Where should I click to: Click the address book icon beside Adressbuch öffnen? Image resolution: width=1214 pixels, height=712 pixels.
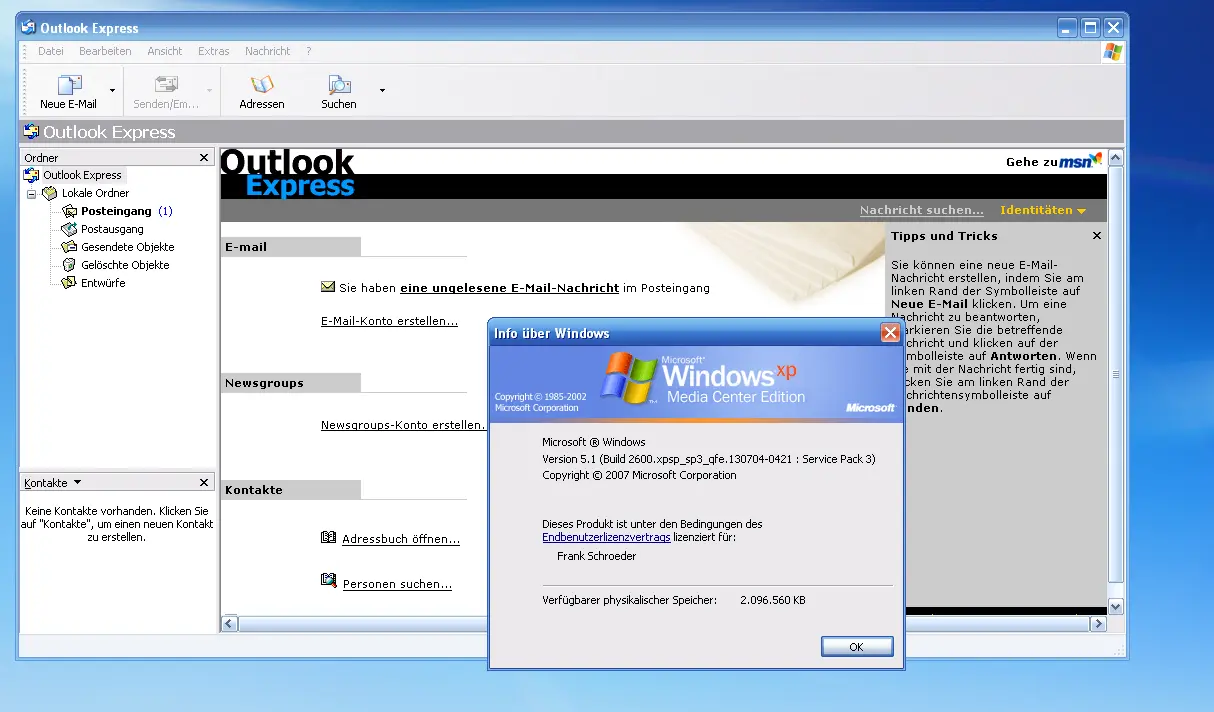(329, 537)
